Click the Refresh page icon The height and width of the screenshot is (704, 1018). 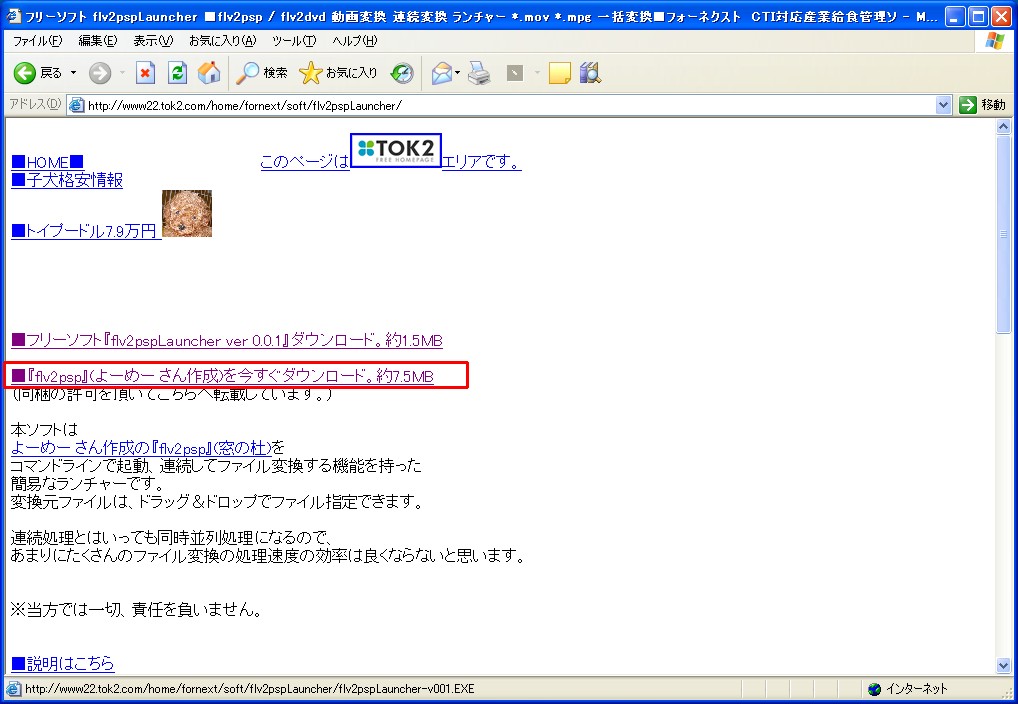177,73
